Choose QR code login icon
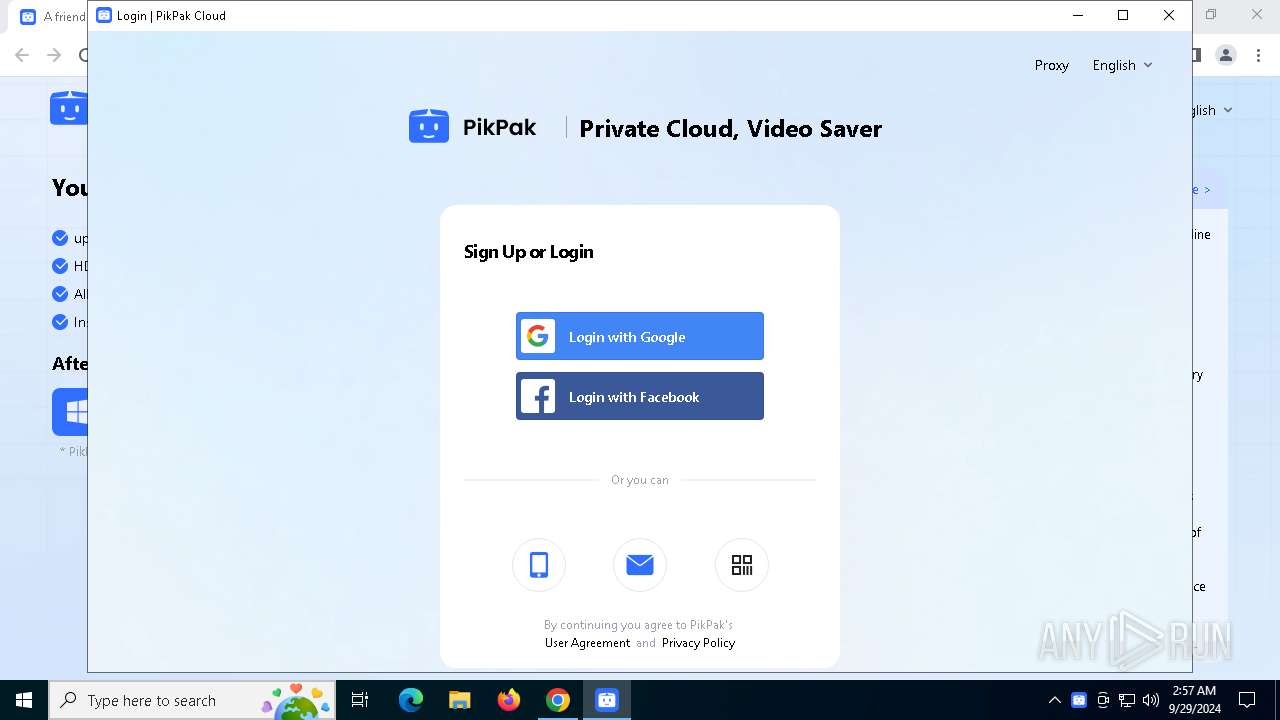The height and width of the screenshot is (720, 1280). coord(742,565)
